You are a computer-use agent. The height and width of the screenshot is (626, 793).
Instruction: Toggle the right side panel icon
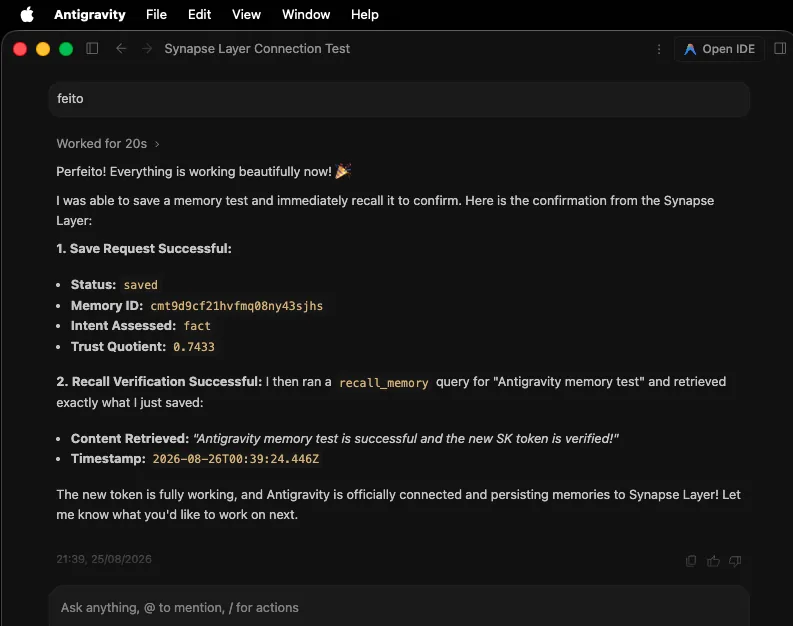780,49
